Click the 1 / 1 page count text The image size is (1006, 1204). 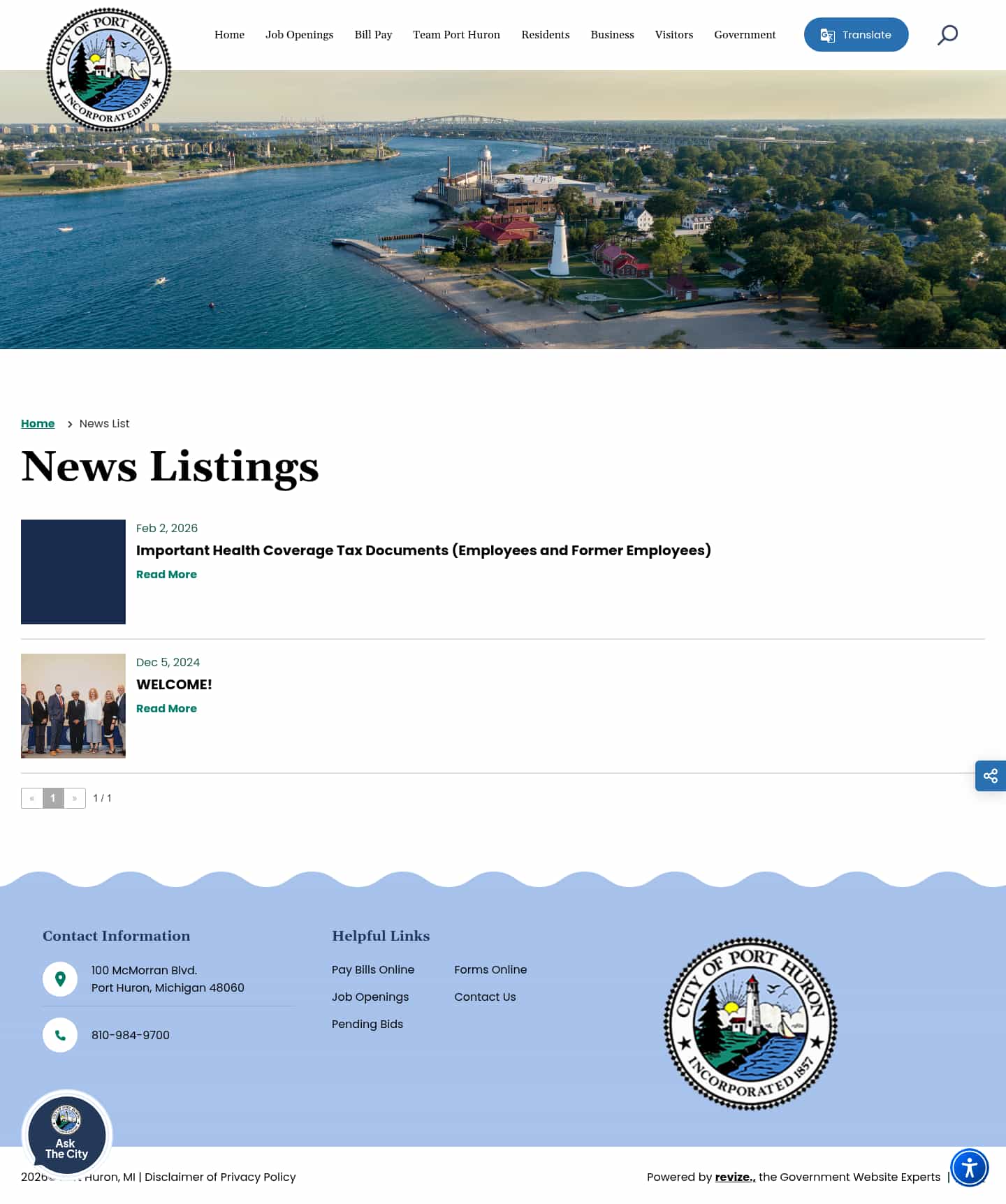click(x=102, y=798)
